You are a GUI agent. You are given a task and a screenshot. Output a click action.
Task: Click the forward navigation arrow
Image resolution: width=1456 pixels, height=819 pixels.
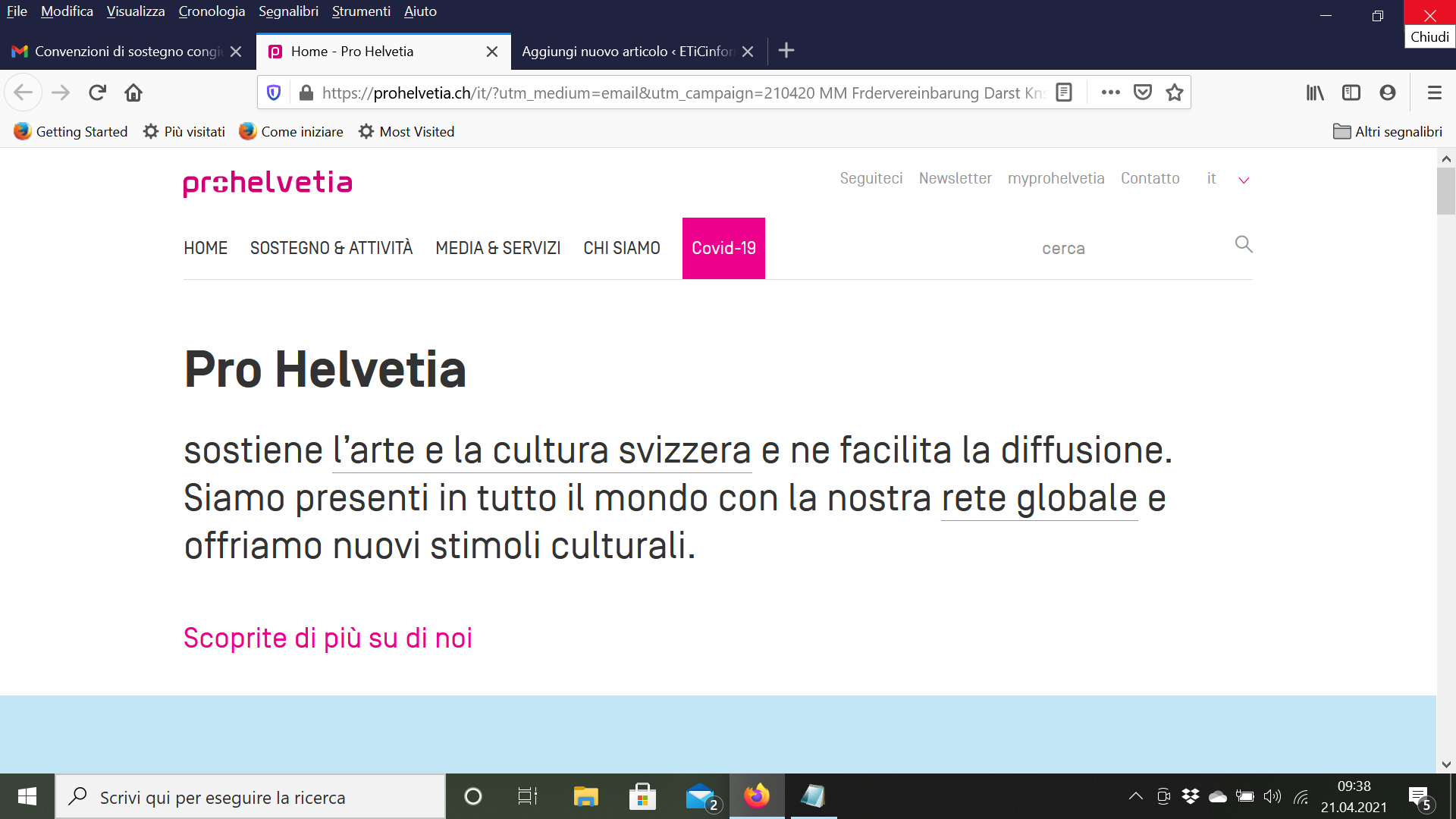[x=61, y=93]
